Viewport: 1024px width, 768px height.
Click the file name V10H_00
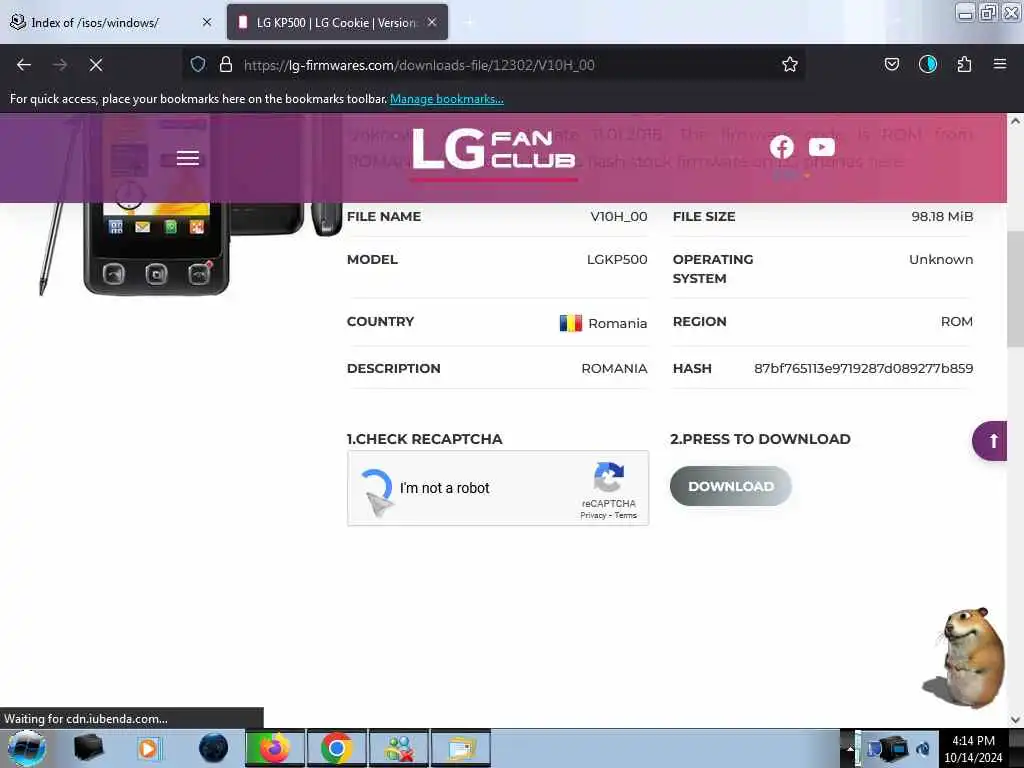point(618,217)
